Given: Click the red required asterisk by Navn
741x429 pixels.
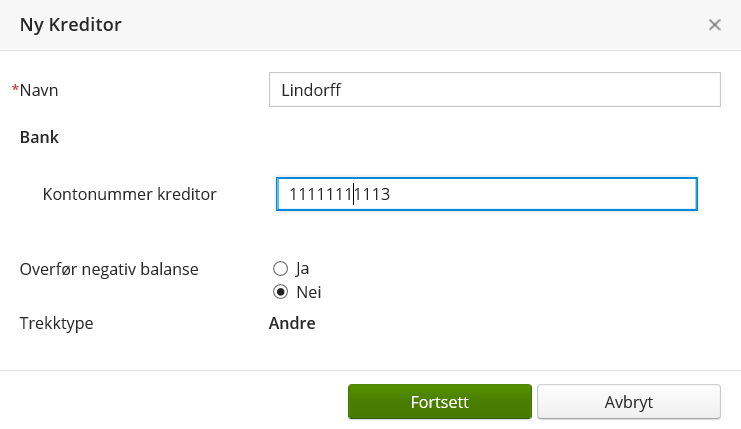Looking at the screenshot, I should click(15, 89).
